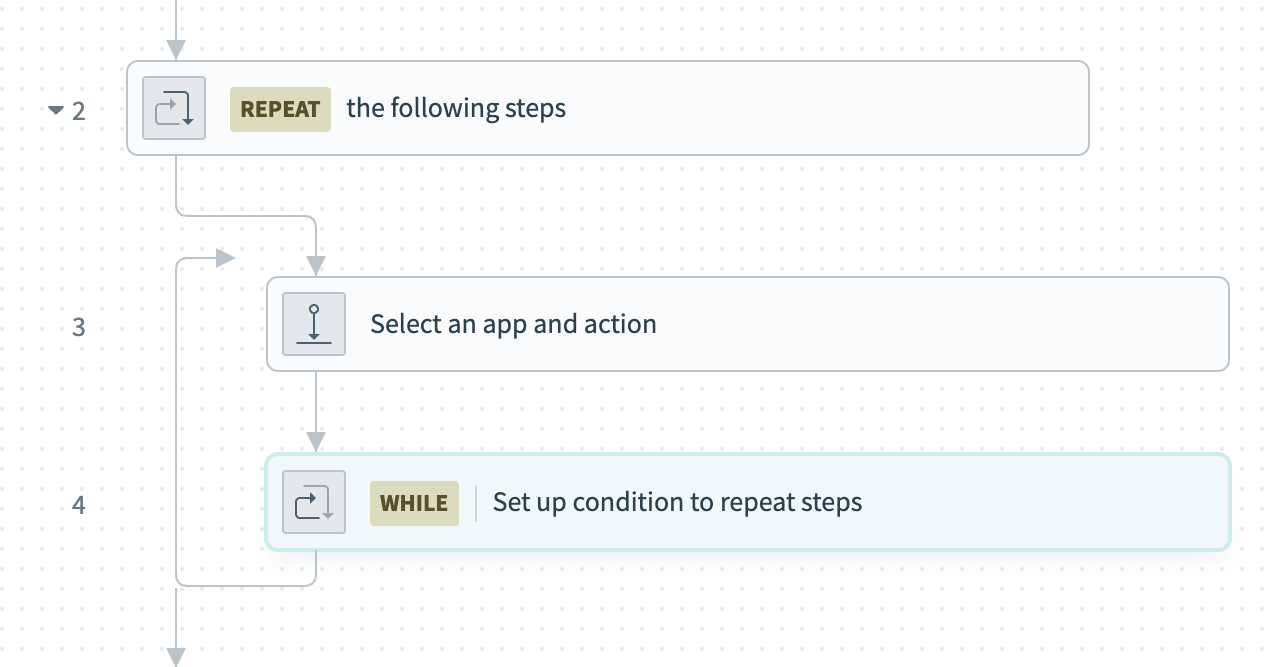The image size is (1274, 667).
Task: Click the WHILE badge label
Action: 414,504
